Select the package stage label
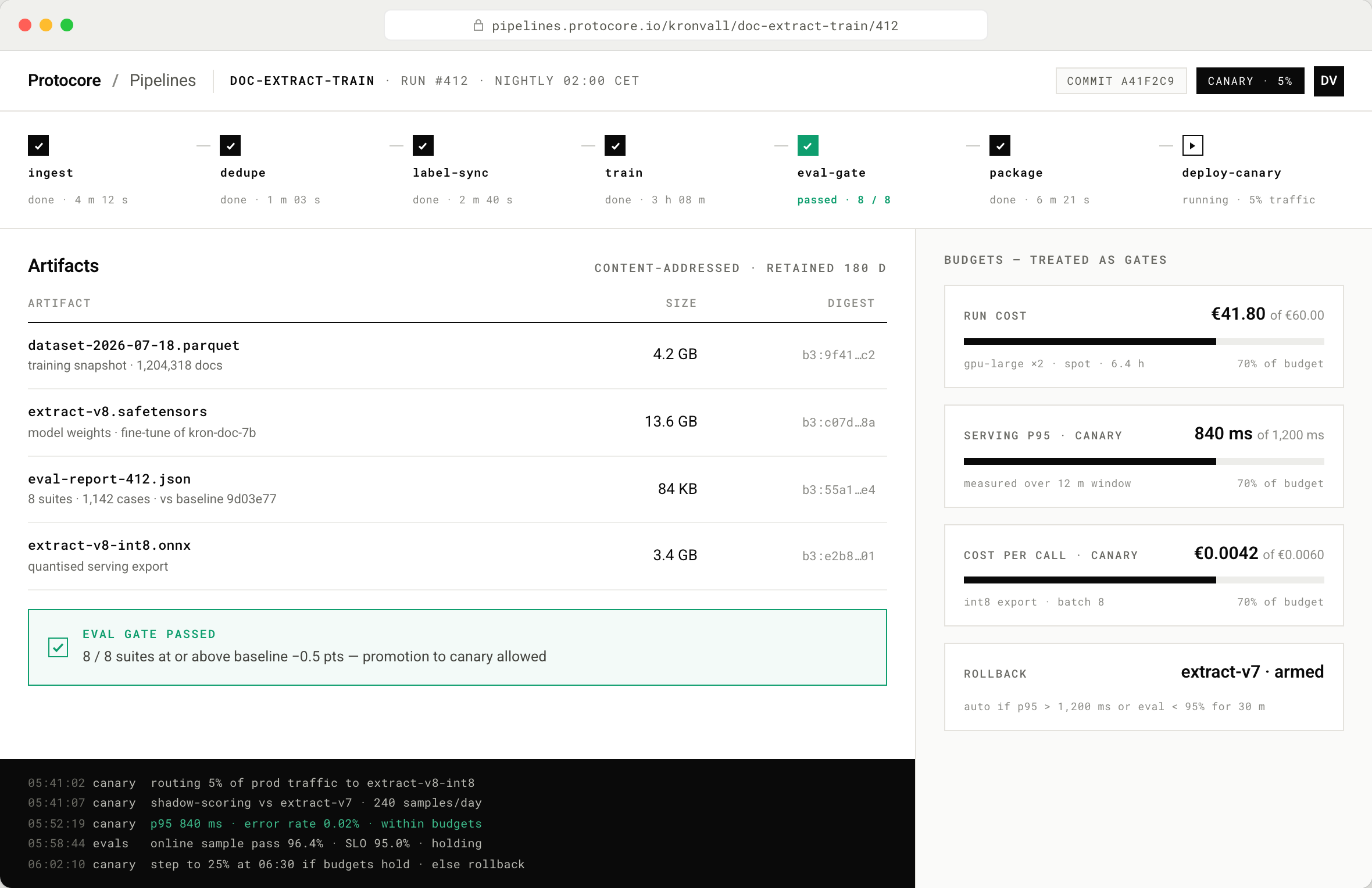 tap(1016, 173)
